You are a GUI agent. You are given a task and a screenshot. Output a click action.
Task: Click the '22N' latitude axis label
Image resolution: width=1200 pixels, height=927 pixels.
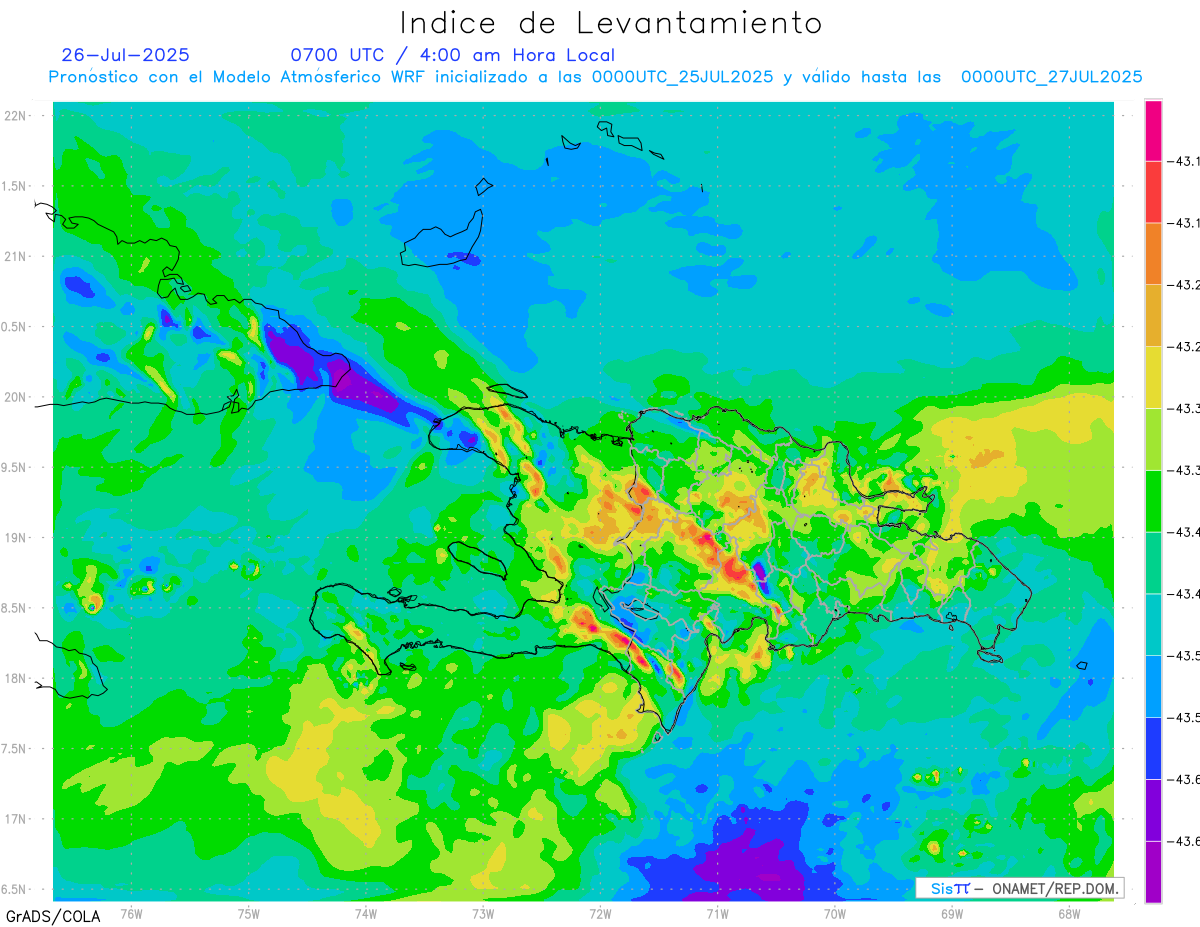coord(15,116)
